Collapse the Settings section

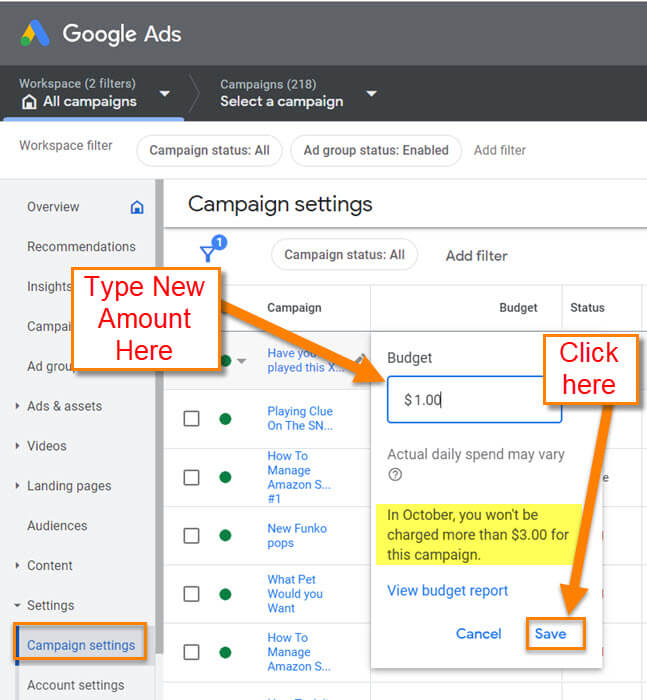tap(17, 605)
